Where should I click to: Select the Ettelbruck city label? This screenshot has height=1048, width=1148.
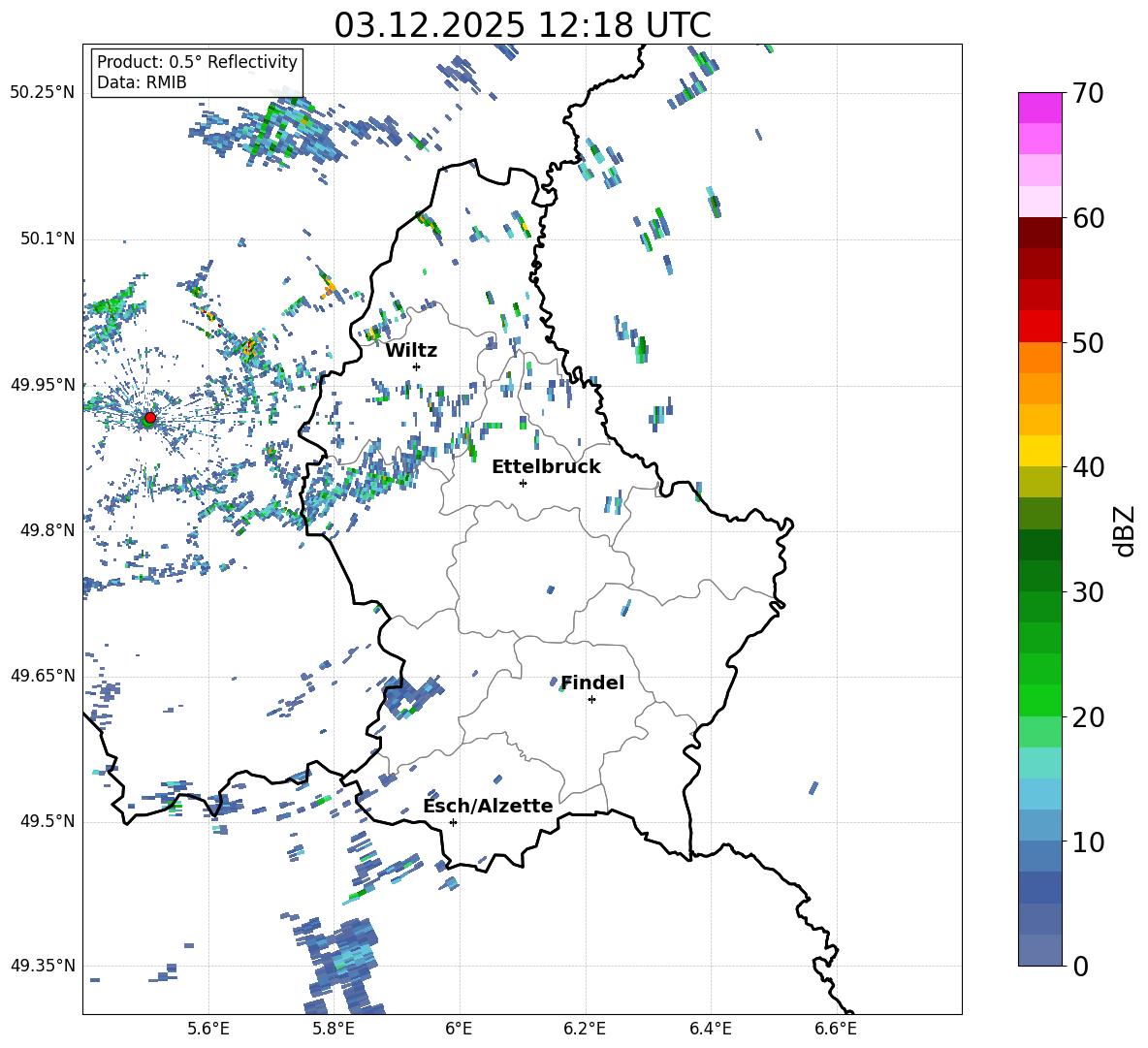(x=546, y=466)
